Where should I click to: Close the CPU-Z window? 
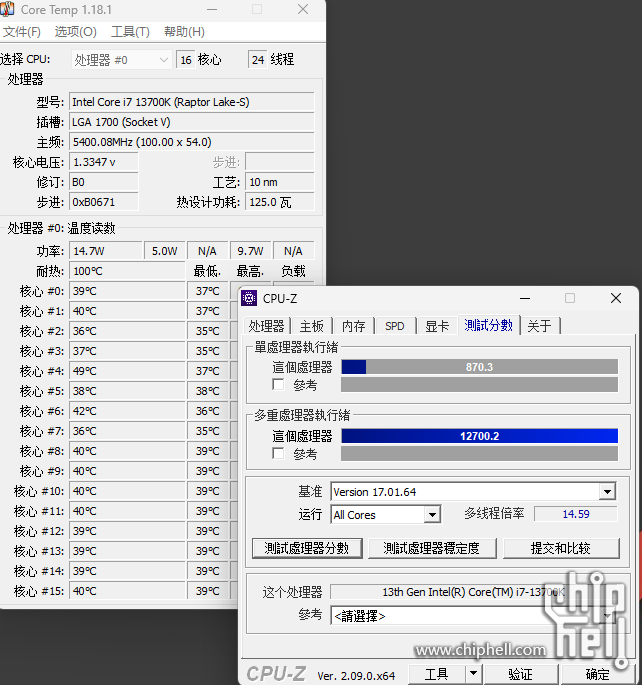pyautogui.click(x=616, y=298)
